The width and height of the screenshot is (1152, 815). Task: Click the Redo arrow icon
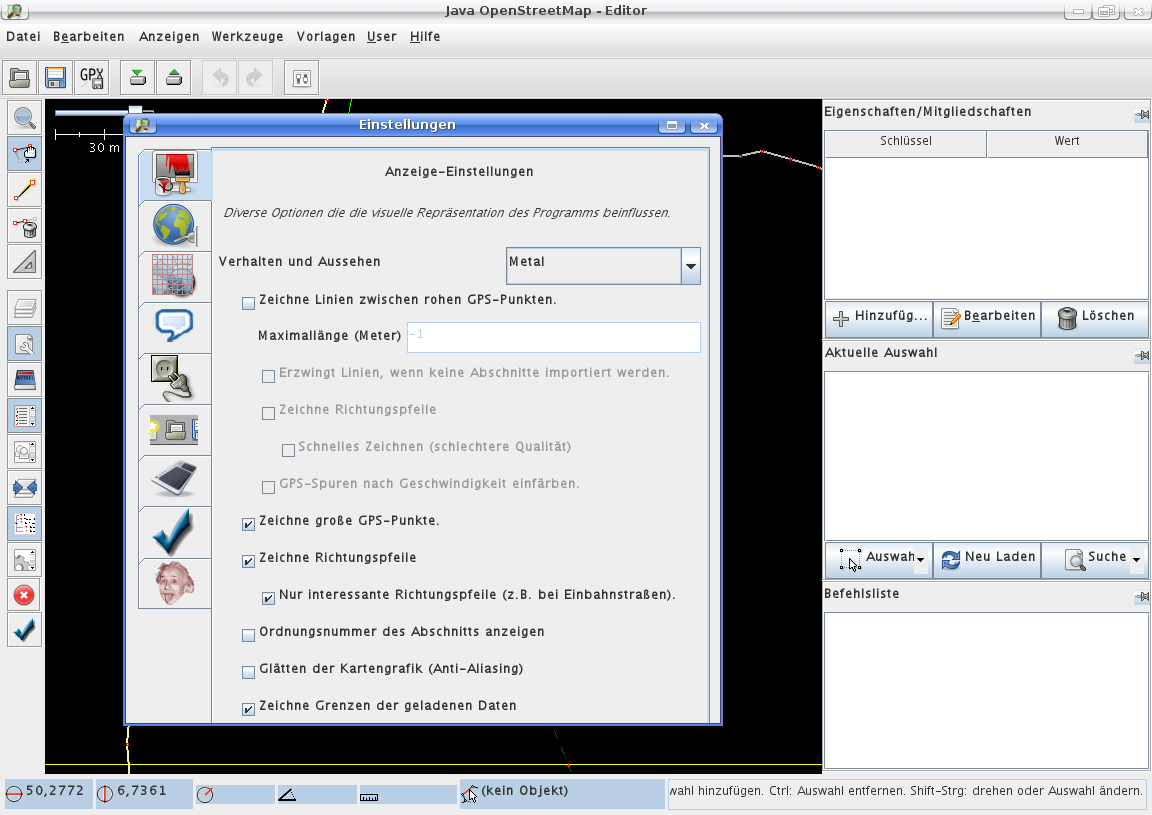point(254,77)
